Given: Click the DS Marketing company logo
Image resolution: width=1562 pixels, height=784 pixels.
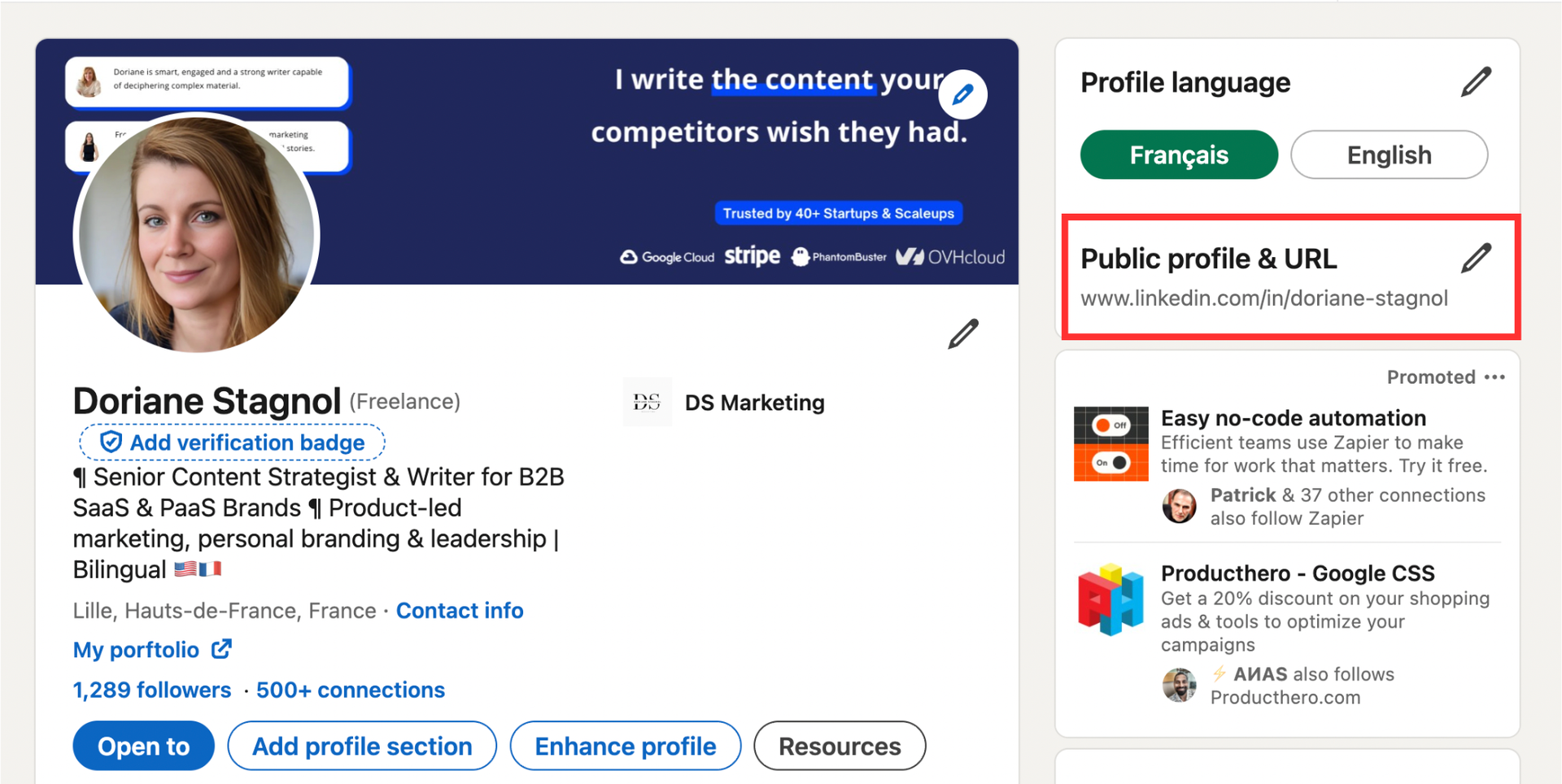Looking at the screenshot, I should point(647,402).
